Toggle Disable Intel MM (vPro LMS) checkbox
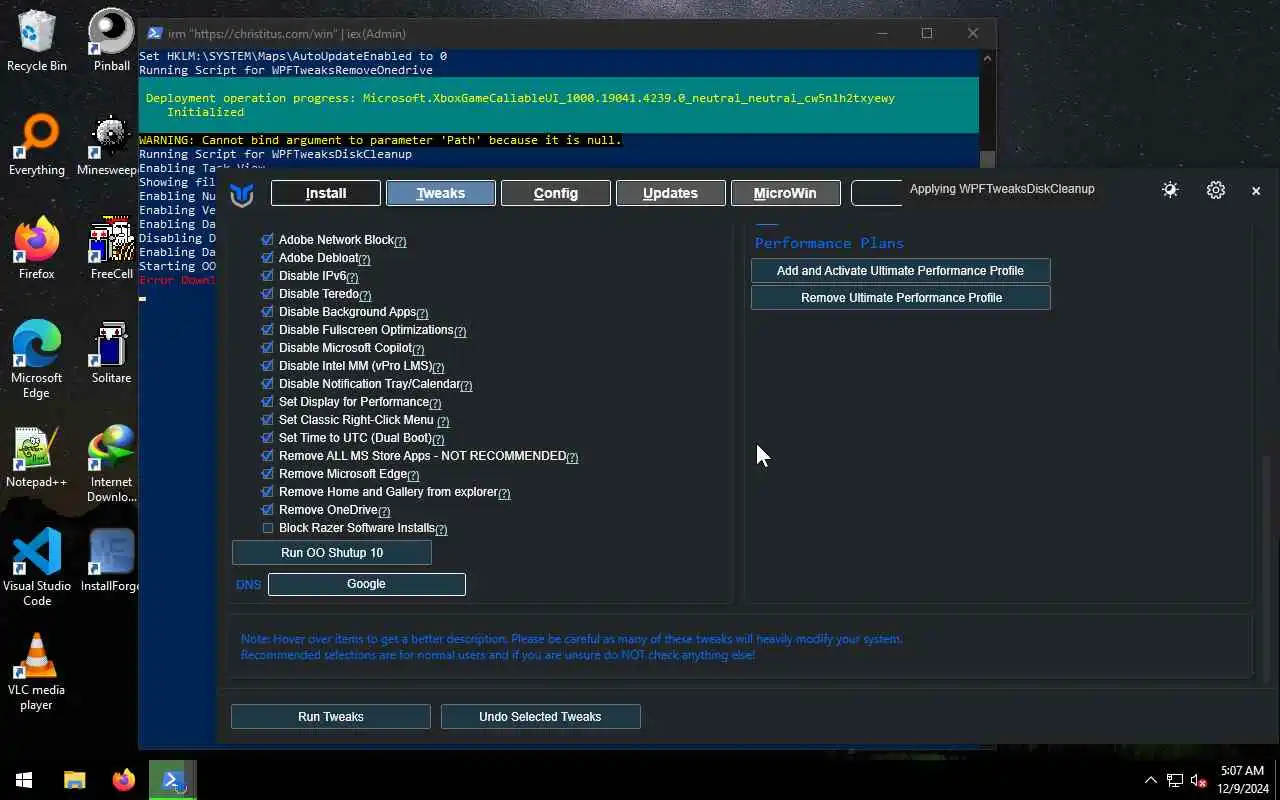 (x=267, y=366)
